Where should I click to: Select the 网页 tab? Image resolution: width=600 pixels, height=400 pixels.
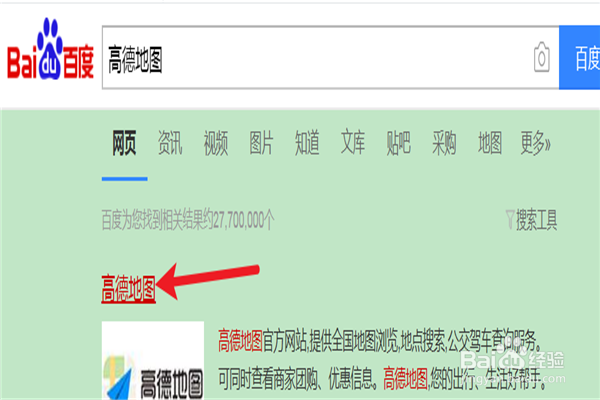click(124, 143)
